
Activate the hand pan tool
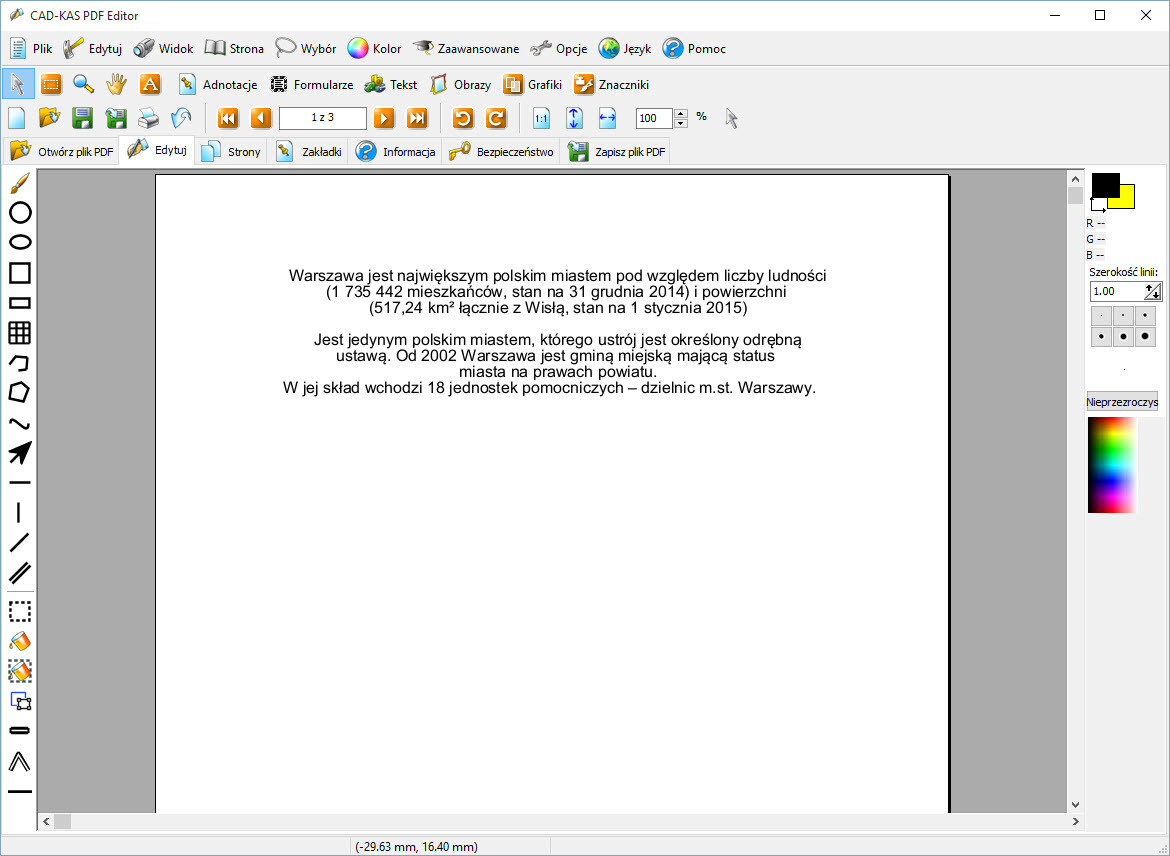(x=116, y=84)
